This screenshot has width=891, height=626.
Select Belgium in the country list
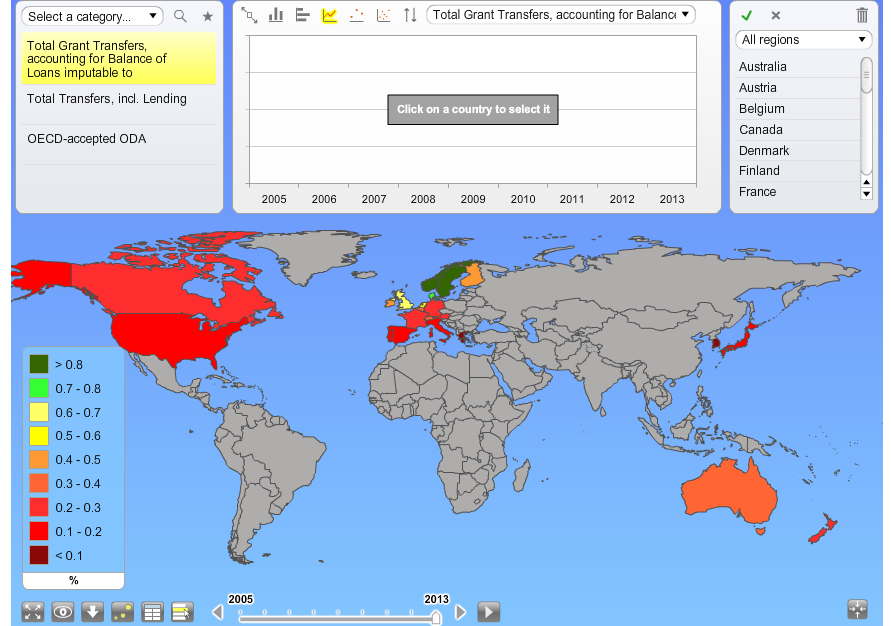point(798,109)
